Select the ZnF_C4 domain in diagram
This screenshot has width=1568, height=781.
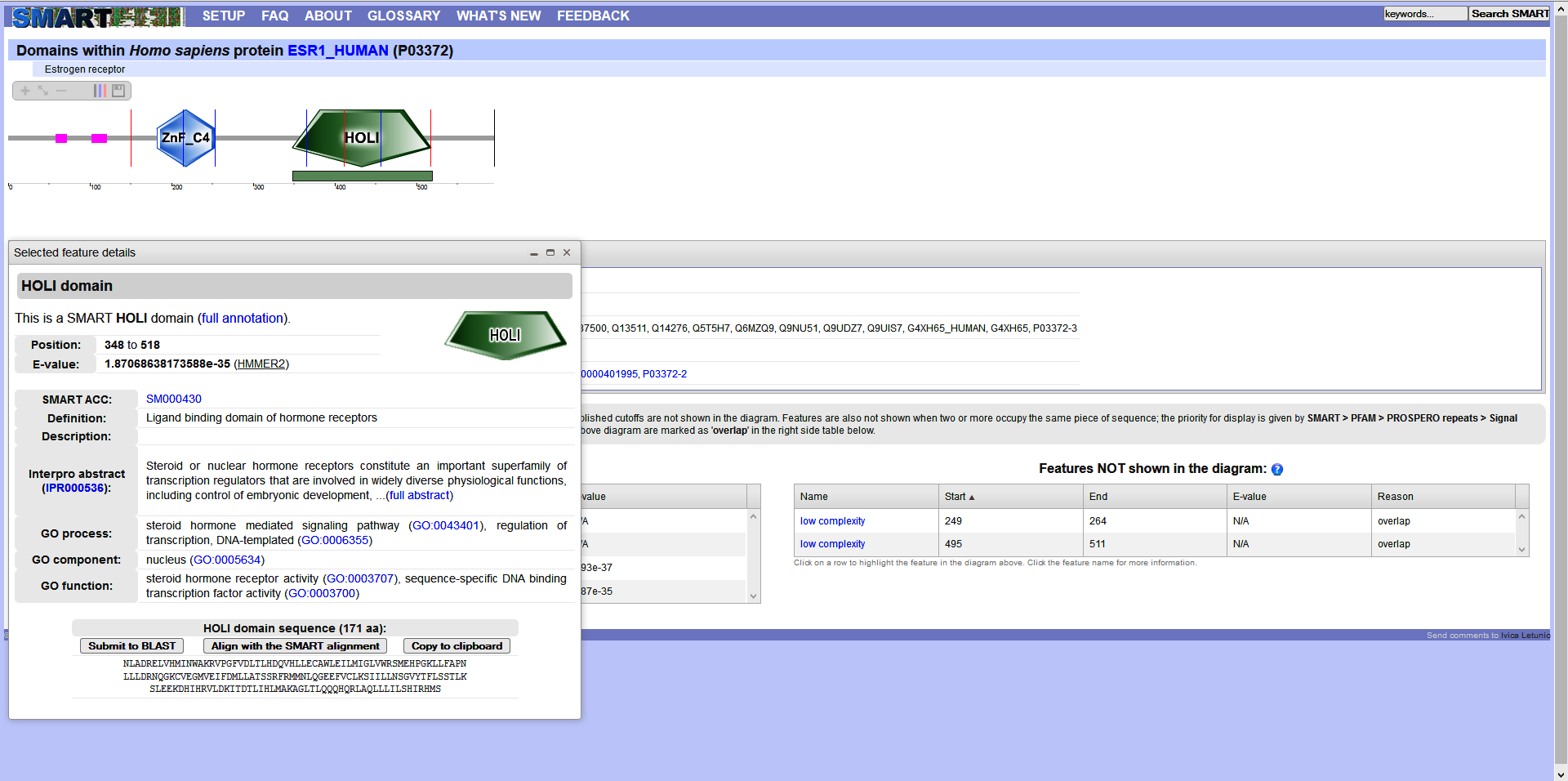(x=185, y=138)
